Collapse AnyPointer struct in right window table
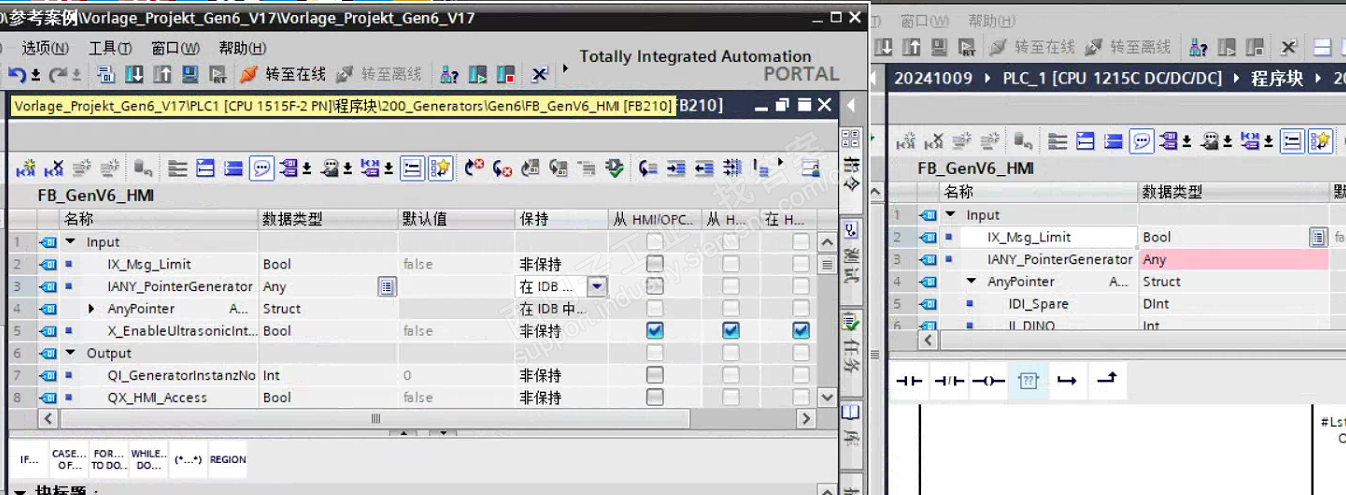Image resolution: width=1346 pixels, height=495 pixels. pyautogui.click(x=971, y=282)
